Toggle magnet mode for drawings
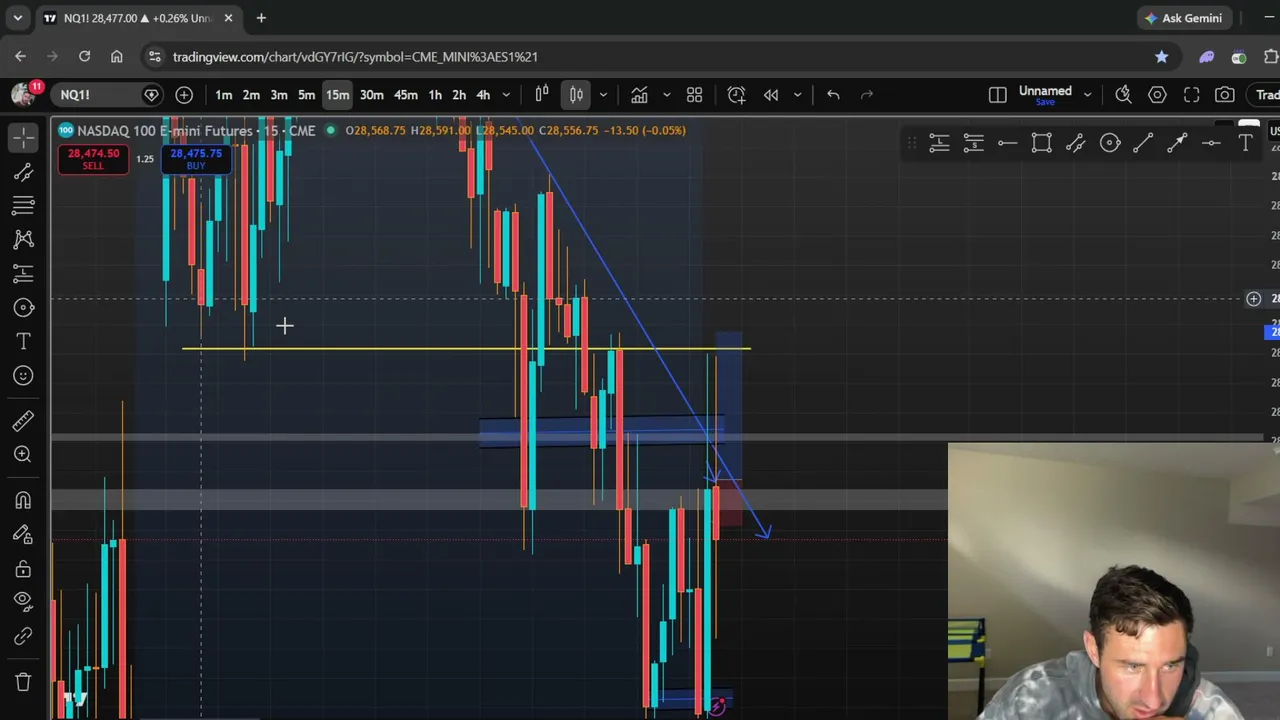Screen dimensions: 1280x720 pyautogui.click(x=23, y=501)
